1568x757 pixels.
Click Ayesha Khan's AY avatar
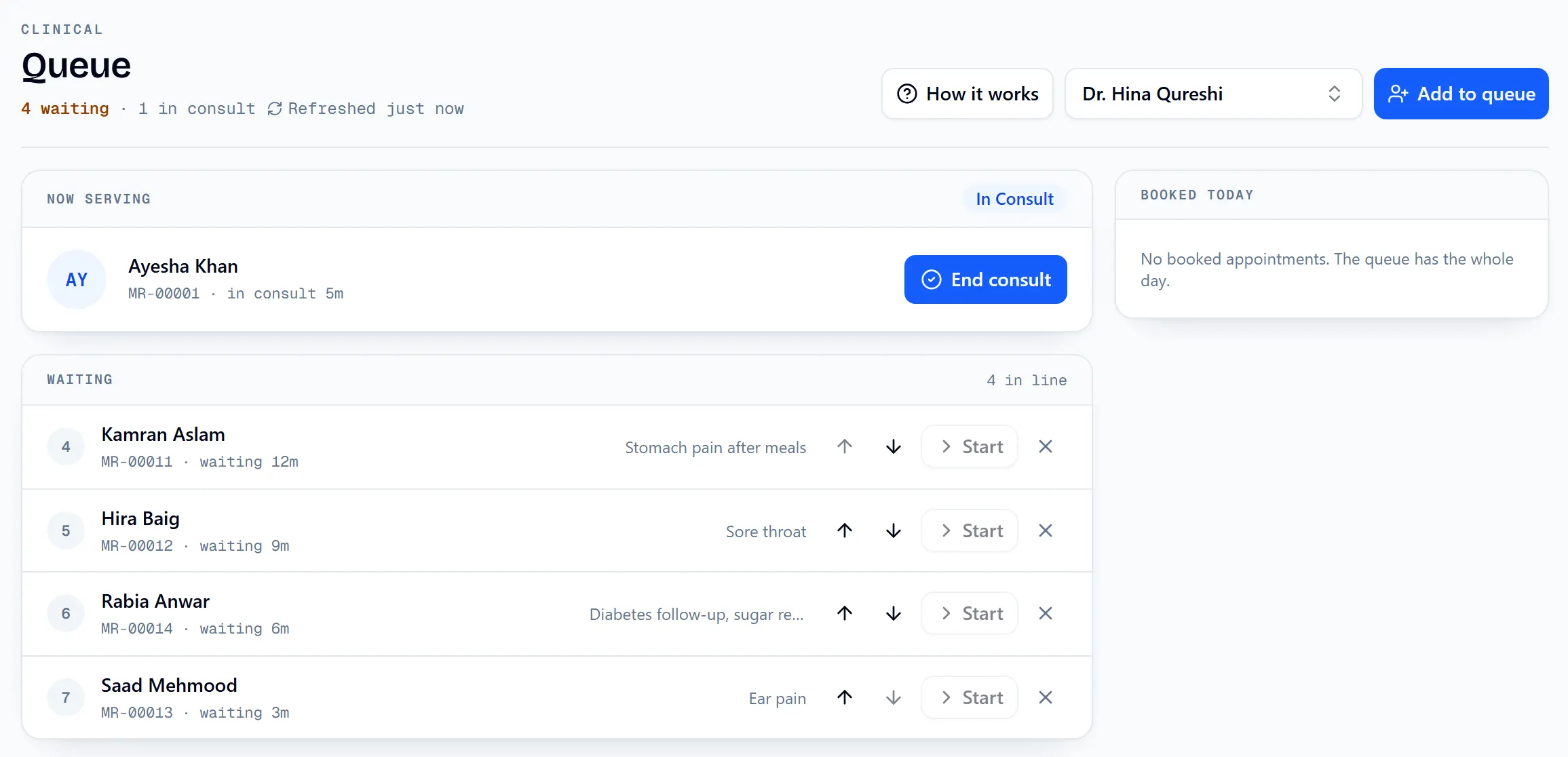(x=77, y=279)
